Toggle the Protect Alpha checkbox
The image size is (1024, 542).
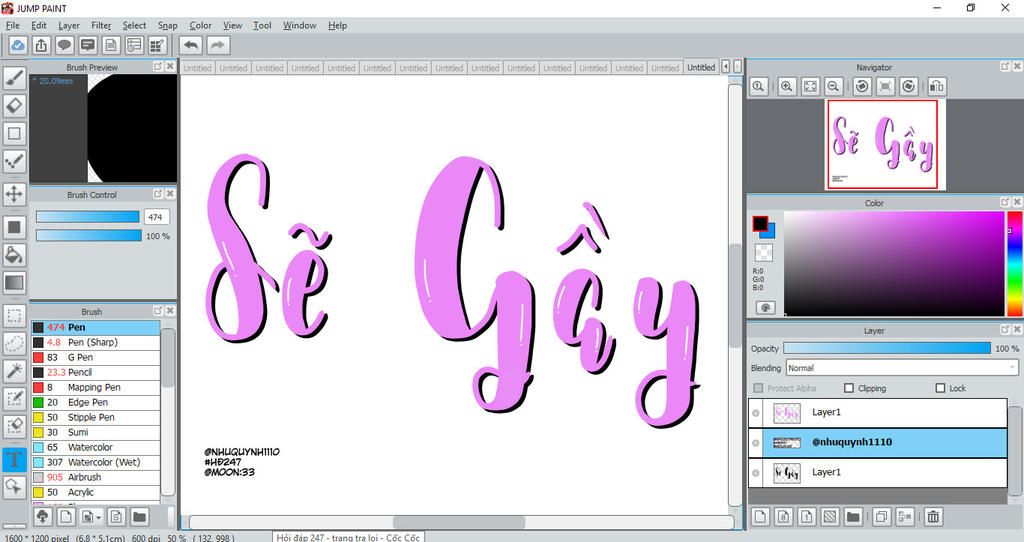click(758, 388)
